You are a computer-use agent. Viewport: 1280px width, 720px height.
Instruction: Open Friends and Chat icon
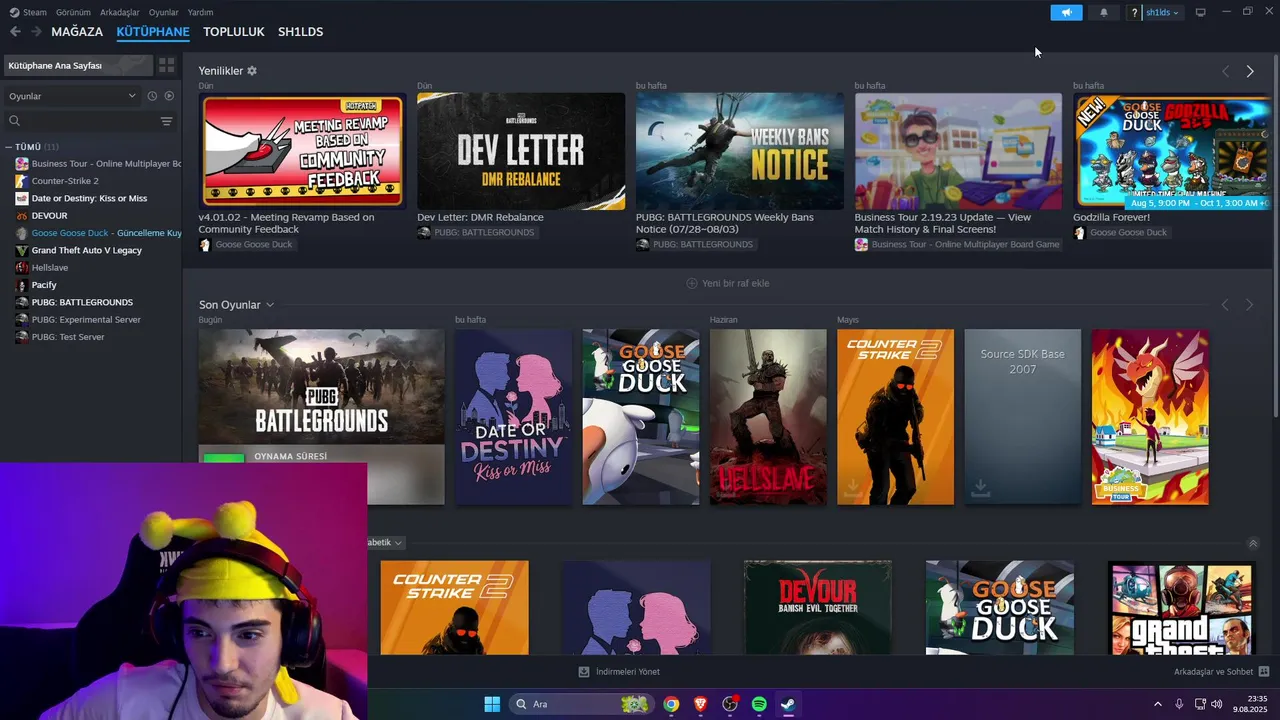point(1264,672)
